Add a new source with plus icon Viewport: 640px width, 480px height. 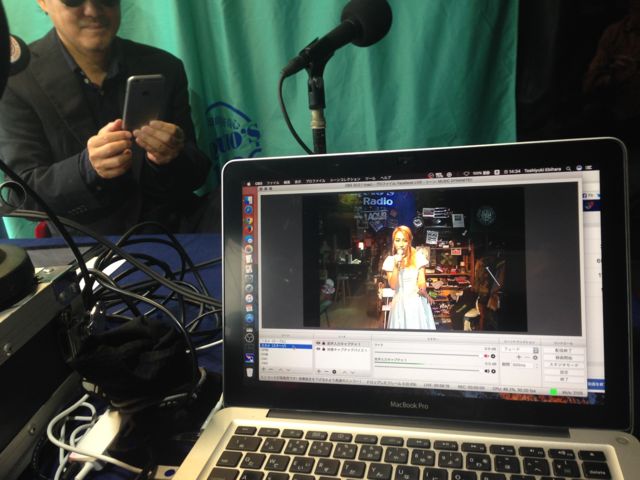point(318,371)
